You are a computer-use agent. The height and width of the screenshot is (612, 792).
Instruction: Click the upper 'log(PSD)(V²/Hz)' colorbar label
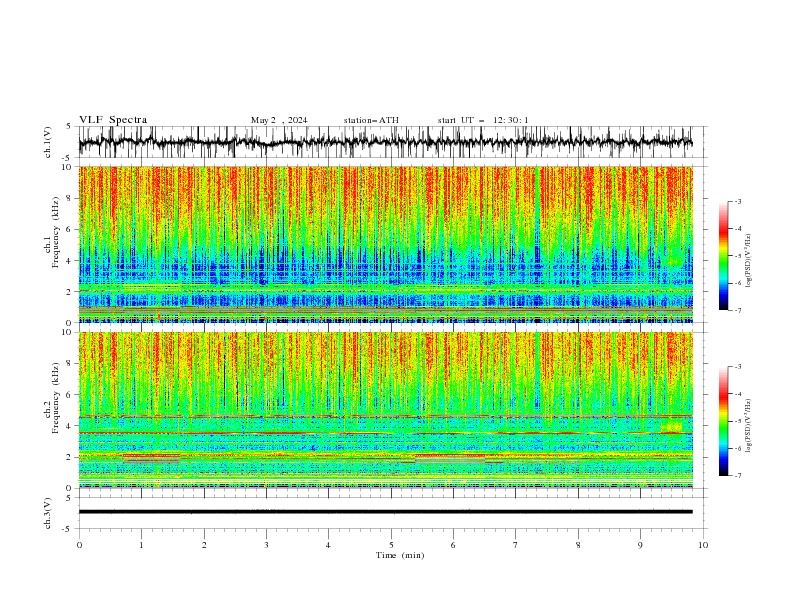pos(748,261)
